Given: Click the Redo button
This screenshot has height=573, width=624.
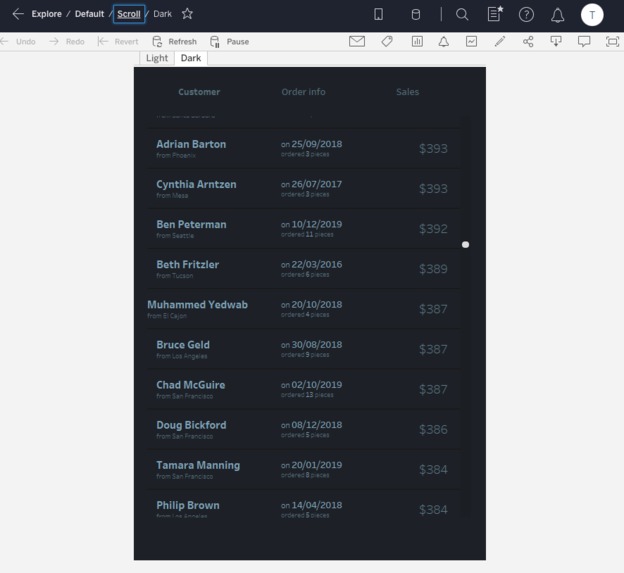Looking at the screenshot, I should (x=67, y=41).
